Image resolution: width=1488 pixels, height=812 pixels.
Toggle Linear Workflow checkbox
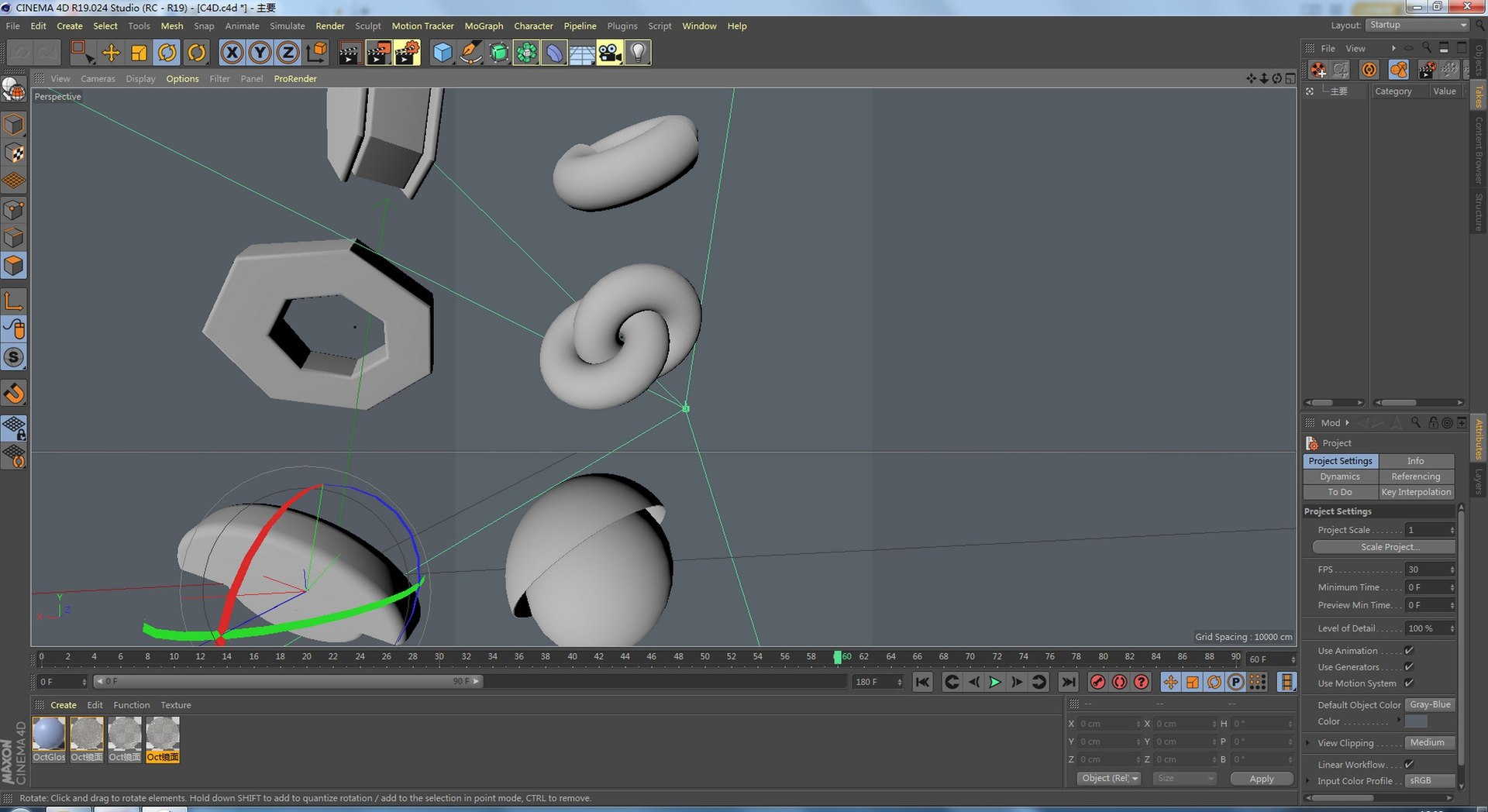click(1409, 765)
